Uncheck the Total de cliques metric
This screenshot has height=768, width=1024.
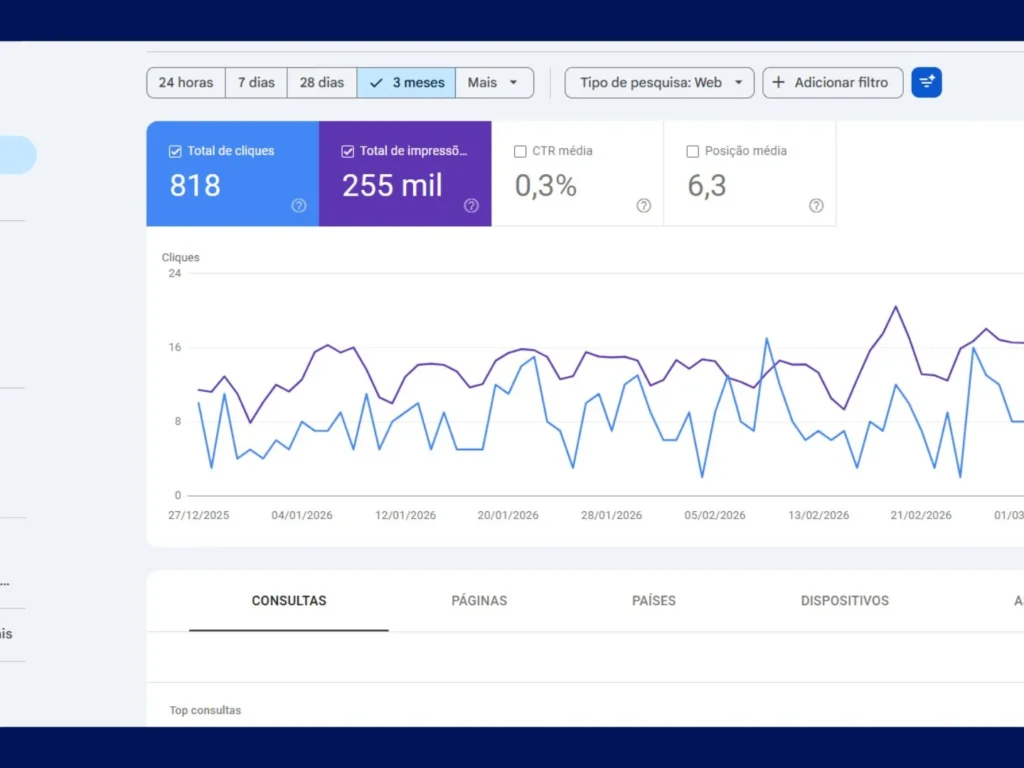click(x=175, y=150)
